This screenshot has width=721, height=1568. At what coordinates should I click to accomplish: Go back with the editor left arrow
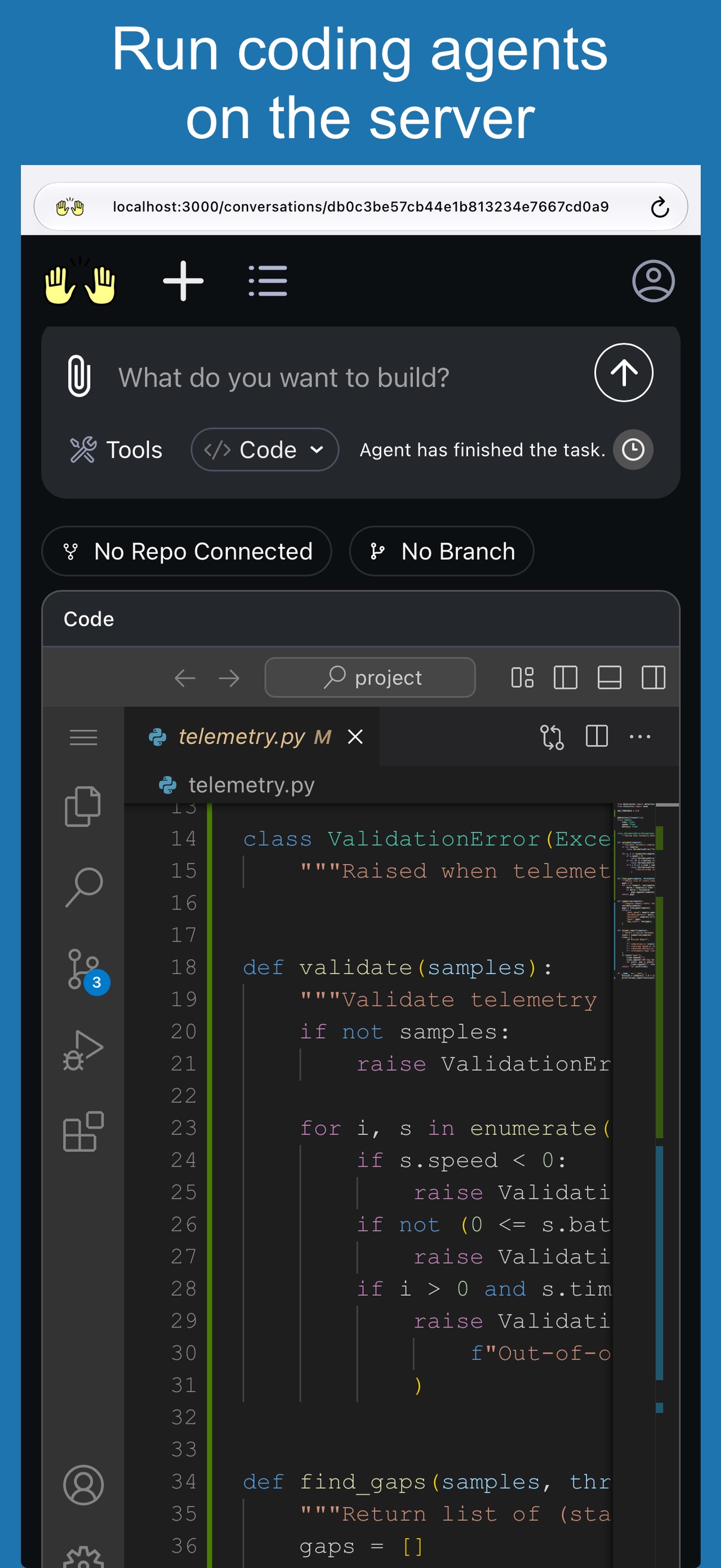tap(185, 678)
